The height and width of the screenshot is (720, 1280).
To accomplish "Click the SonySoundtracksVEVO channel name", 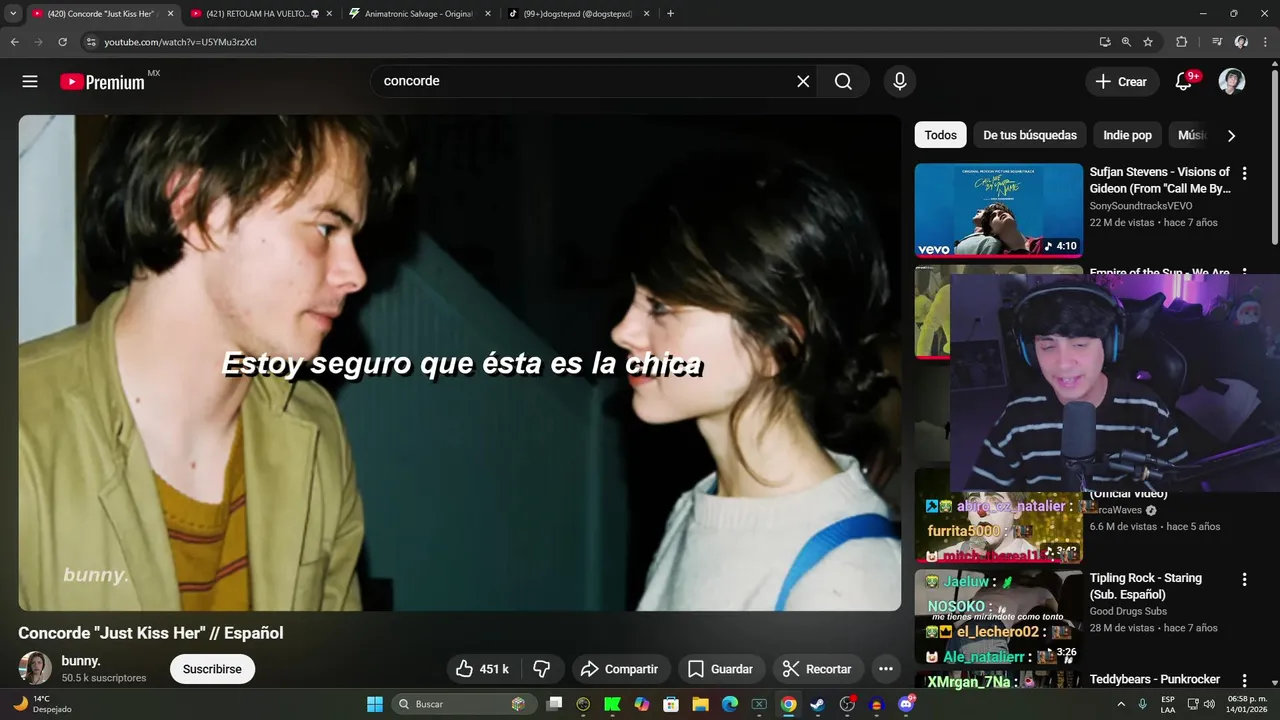I will point(1141,206).
